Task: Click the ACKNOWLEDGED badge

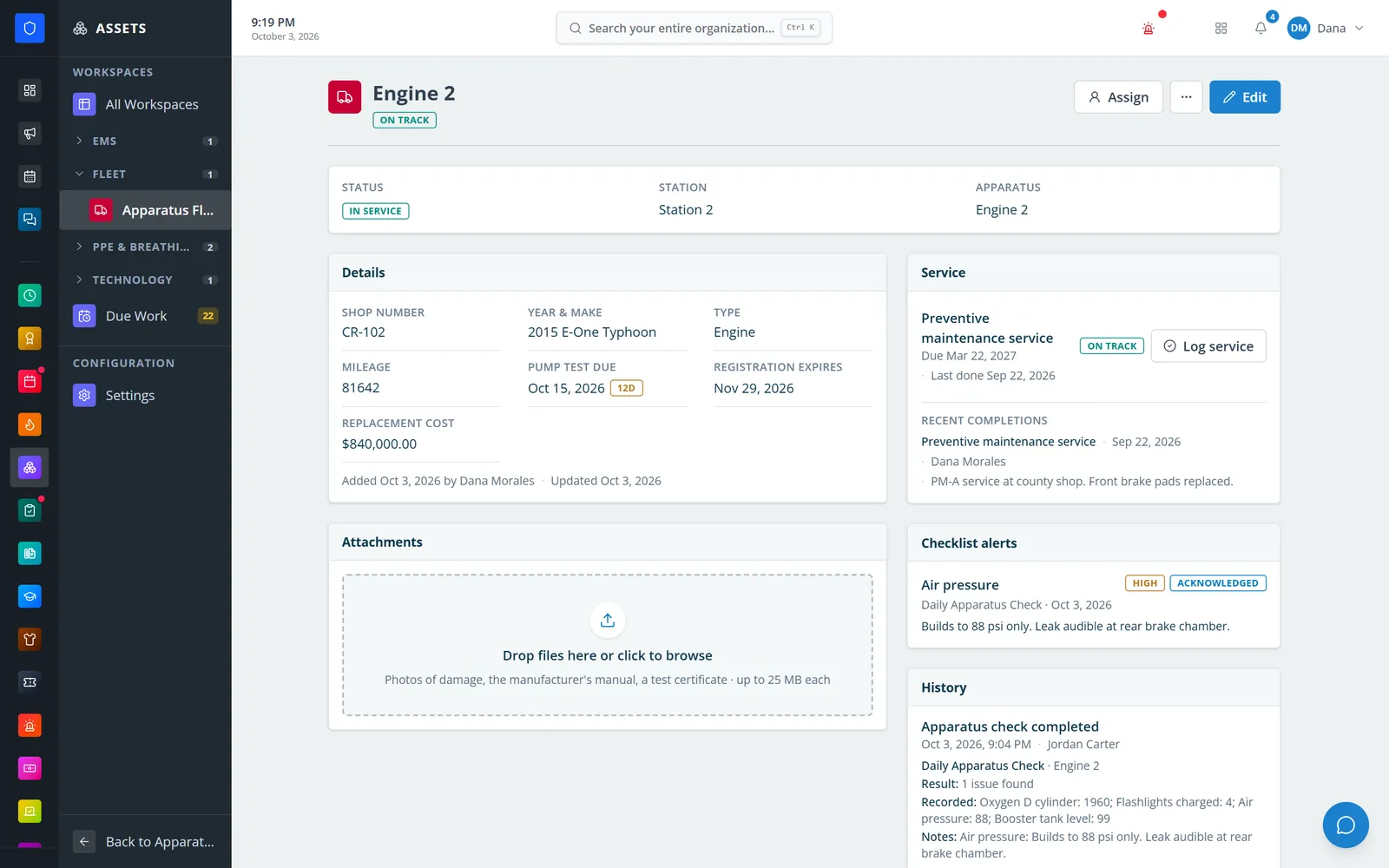Action: tap(1218, 583)
